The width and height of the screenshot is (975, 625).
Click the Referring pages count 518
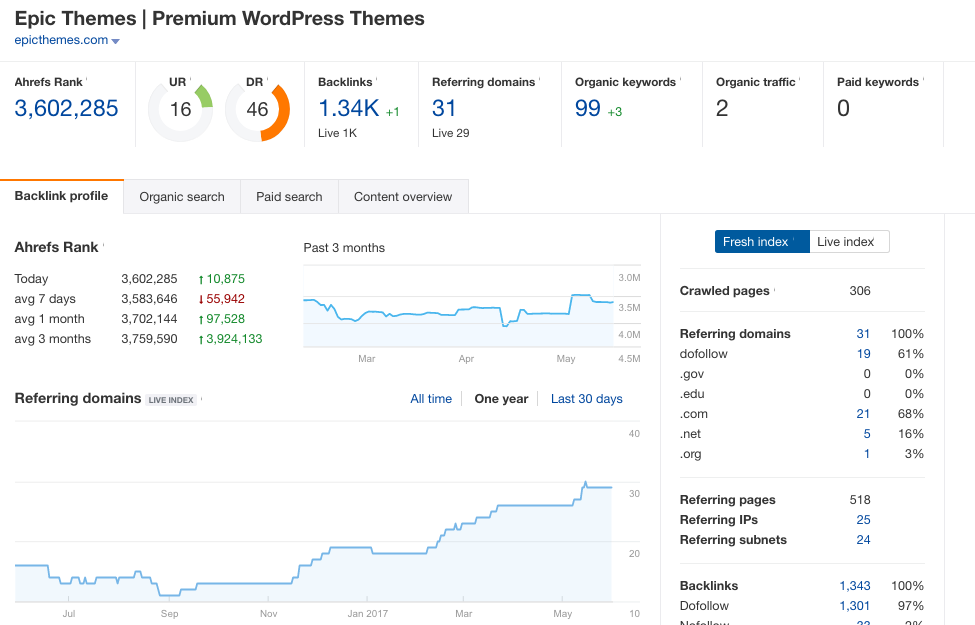pyautogui.click(x=860, y=499)
